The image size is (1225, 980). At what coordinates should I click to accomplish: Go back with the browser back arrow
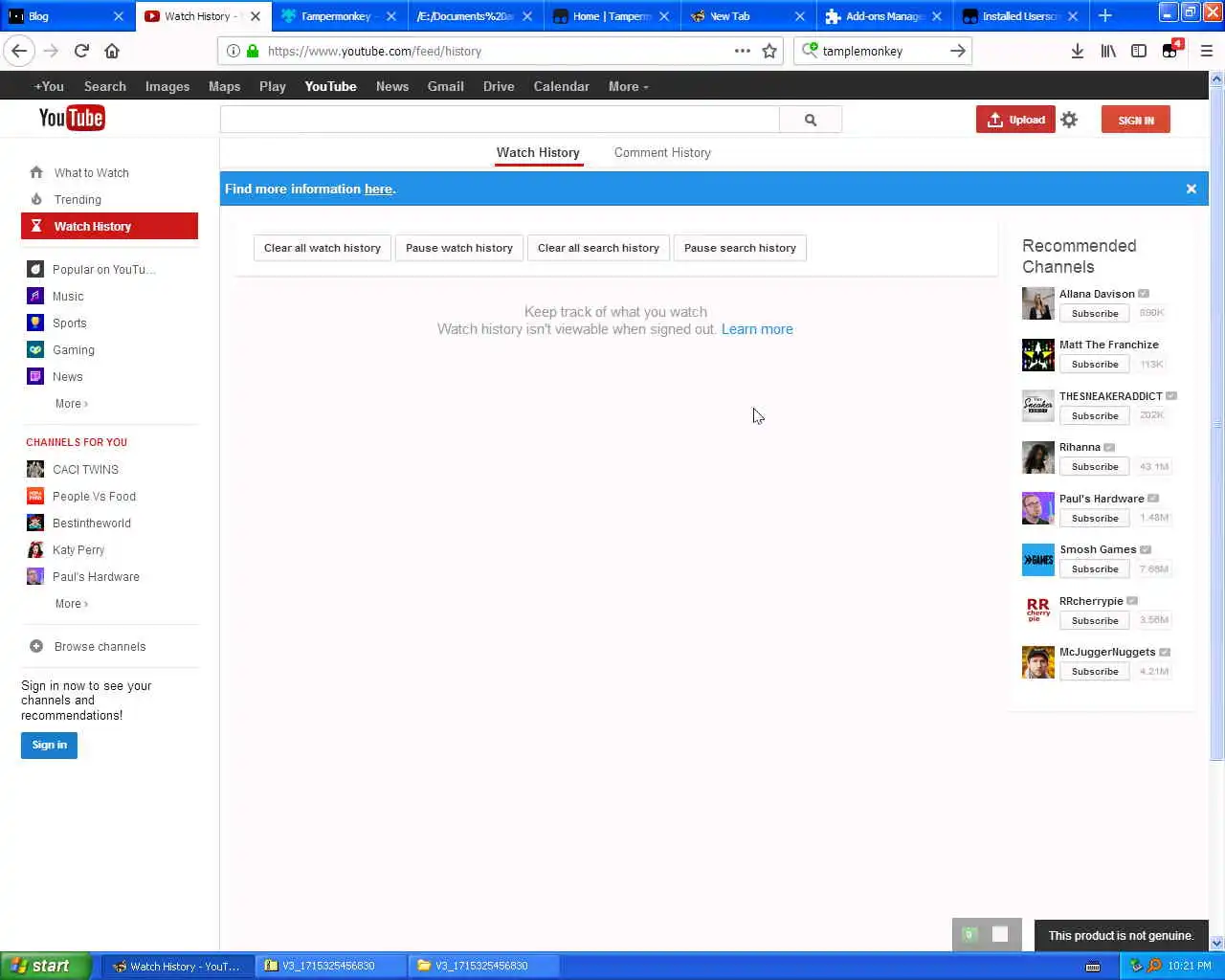[x=19, y=51]
